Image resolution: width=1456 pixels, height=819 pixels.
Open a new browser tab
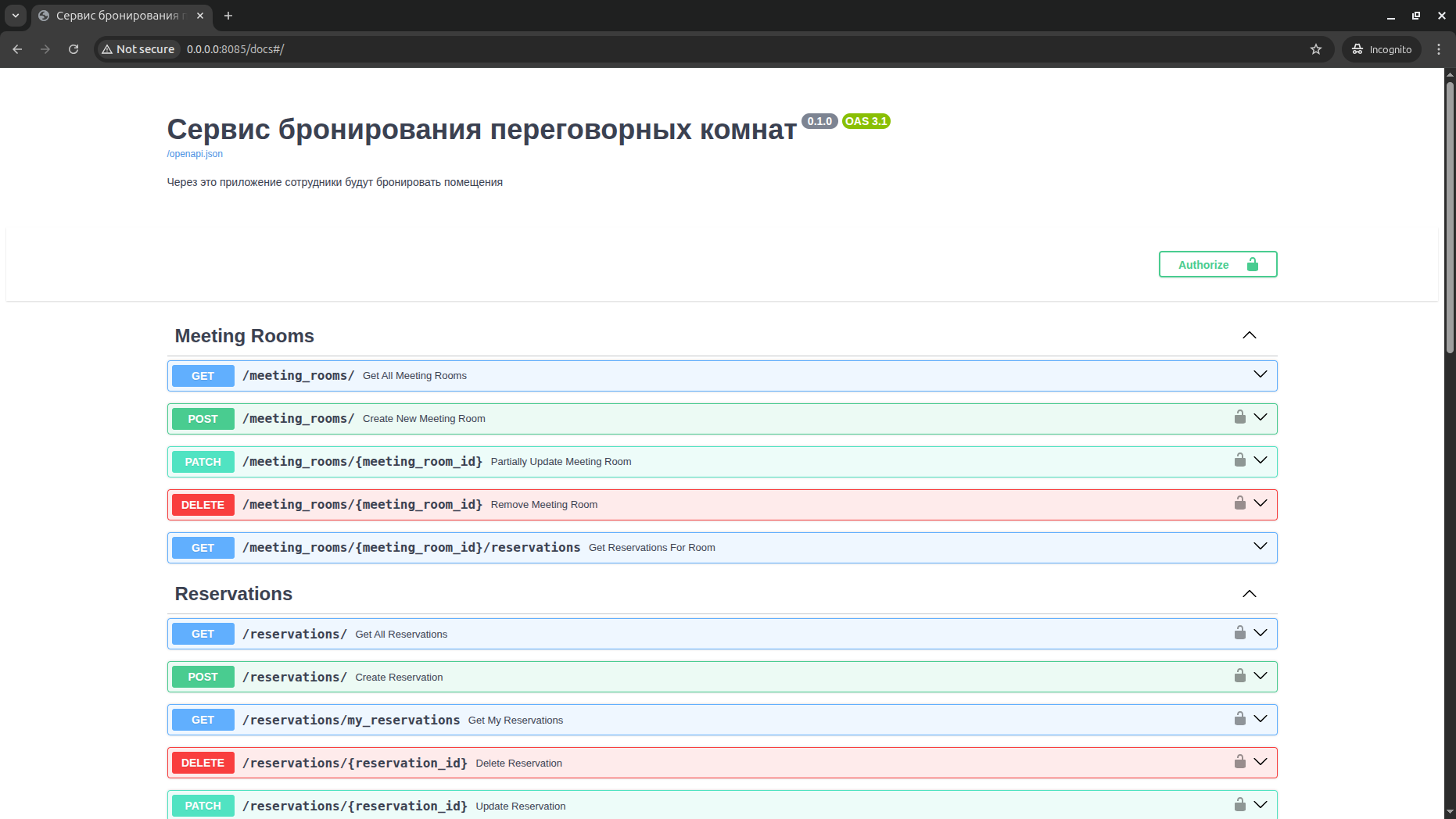coord(228,16)
